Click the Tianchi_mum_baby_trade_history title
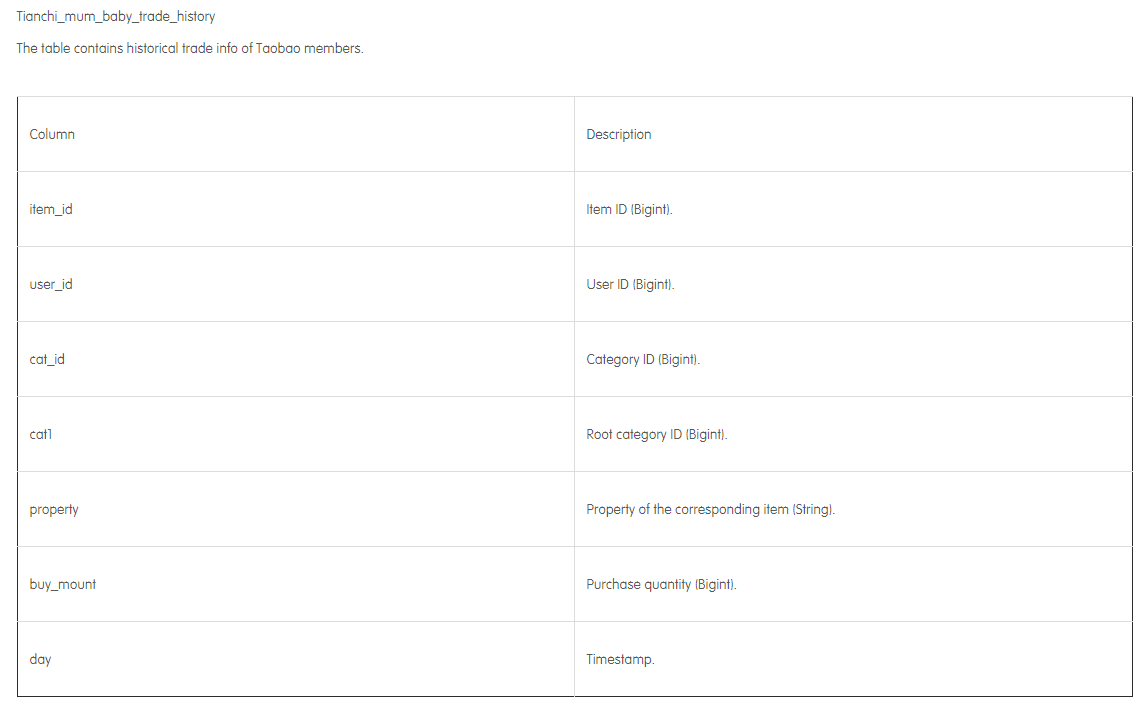Viewport: 1145px width, 713px height. click(x=115, y=16)
